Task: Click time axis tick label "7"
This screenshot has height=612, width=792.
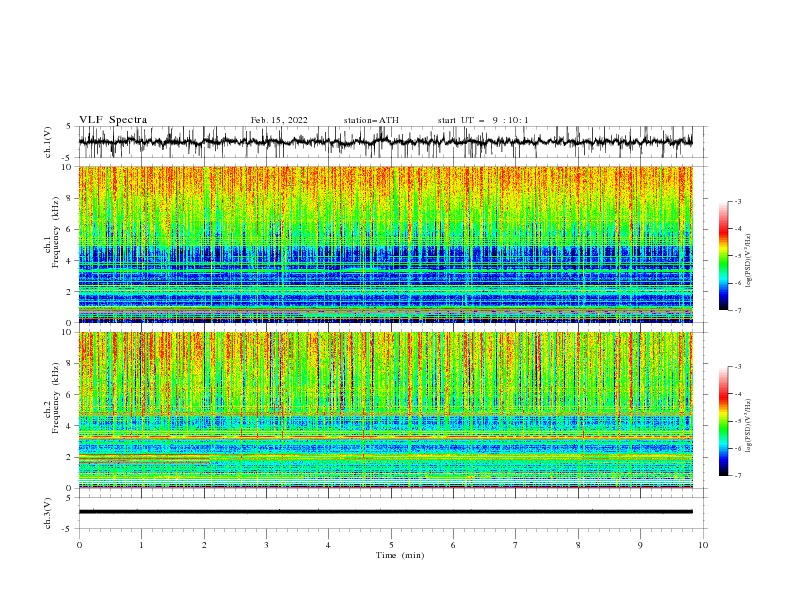Action: (x=516, y=545)
